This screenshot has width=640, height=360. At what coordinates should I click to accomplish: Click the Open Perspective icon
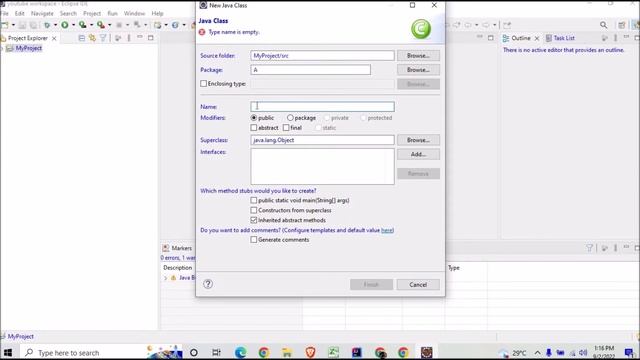(x=622, y=25)
